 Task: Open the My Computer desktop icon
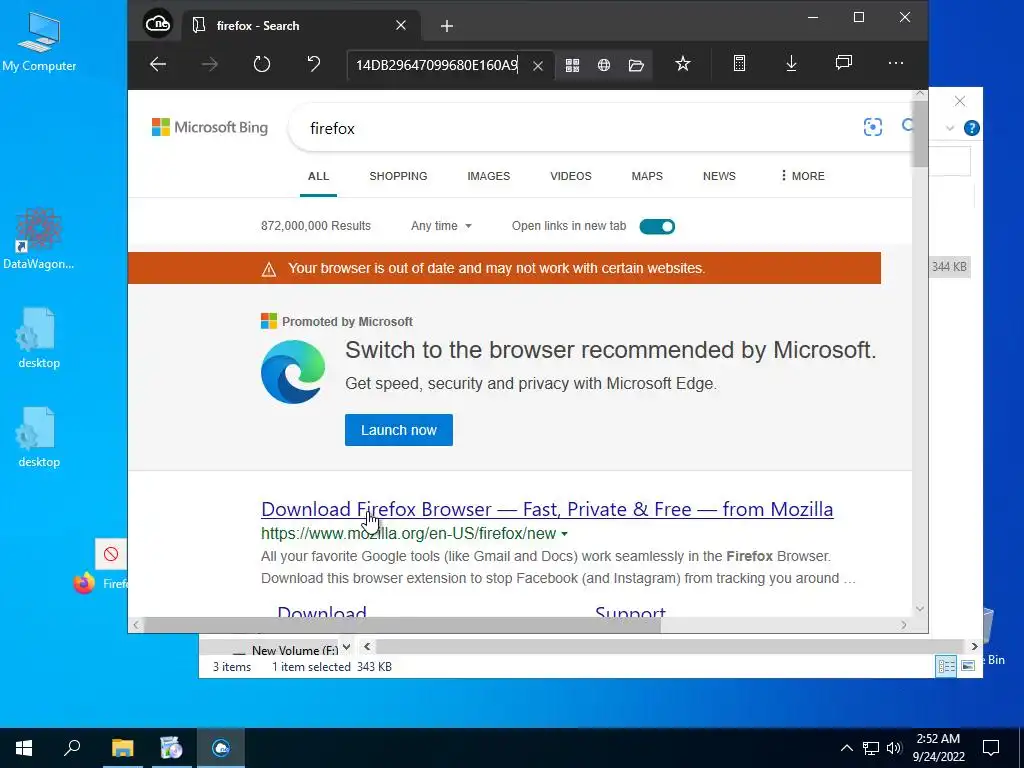pyautogui.click(x=39, y=42)
